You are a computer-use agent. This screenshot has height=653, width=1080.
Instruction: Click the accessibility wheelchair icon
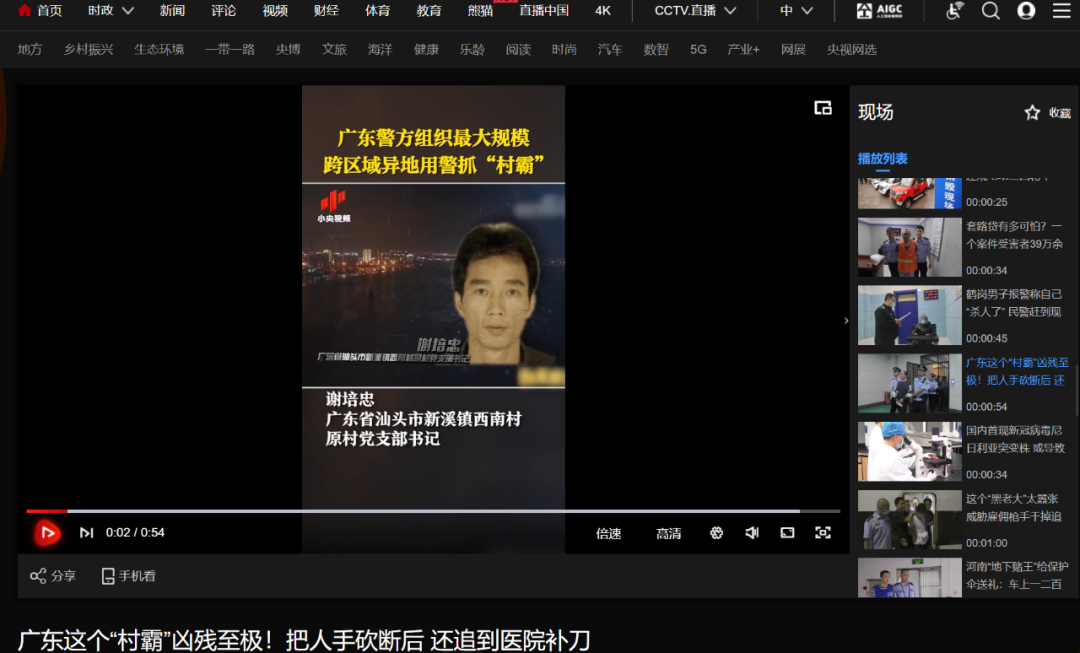(x=955, y=11)
